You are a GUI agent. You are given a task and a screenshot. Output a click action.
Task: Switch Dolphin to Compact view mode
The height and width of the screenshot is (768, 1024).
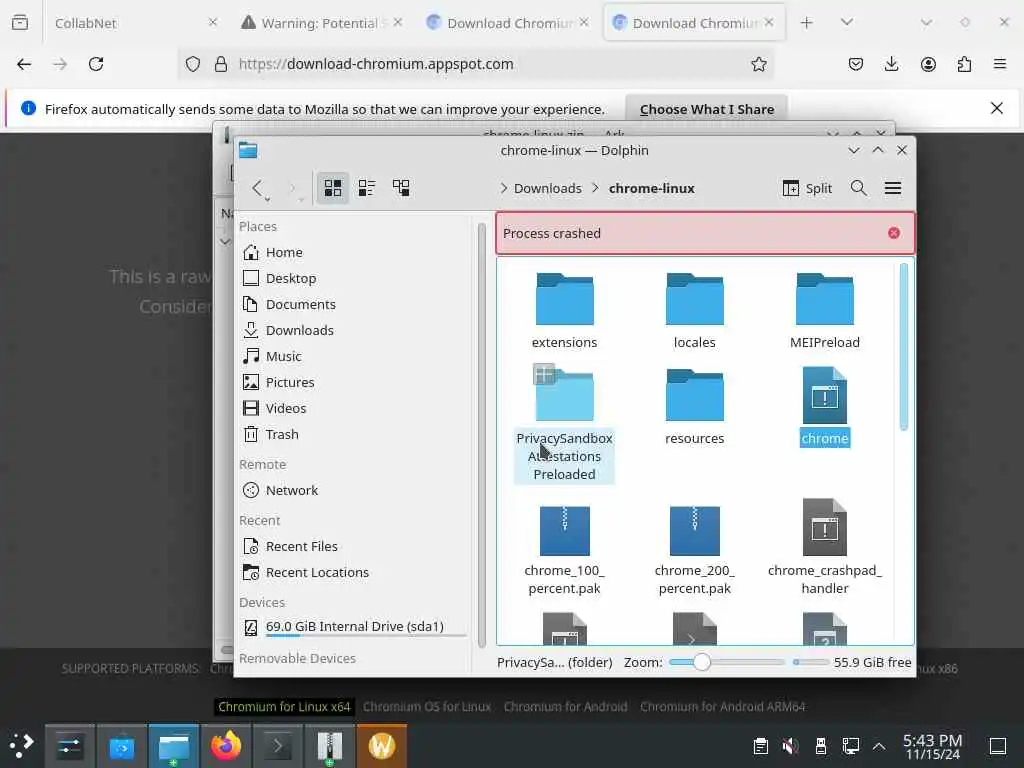(x=366, y=188)
